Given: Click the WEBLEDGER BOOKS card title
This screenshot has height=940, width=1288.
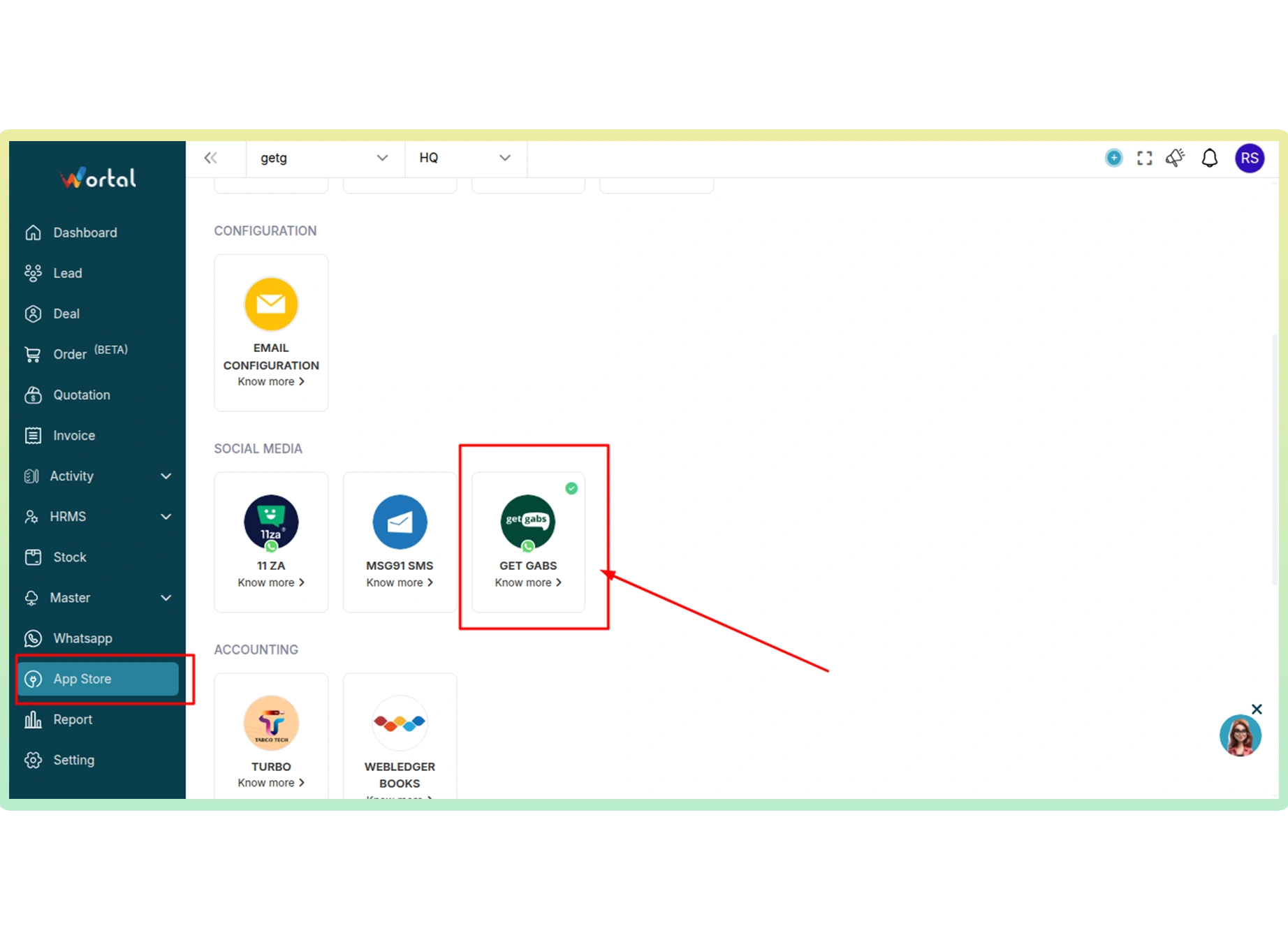Looking at the screenshot, I should [x=400, y=775].
